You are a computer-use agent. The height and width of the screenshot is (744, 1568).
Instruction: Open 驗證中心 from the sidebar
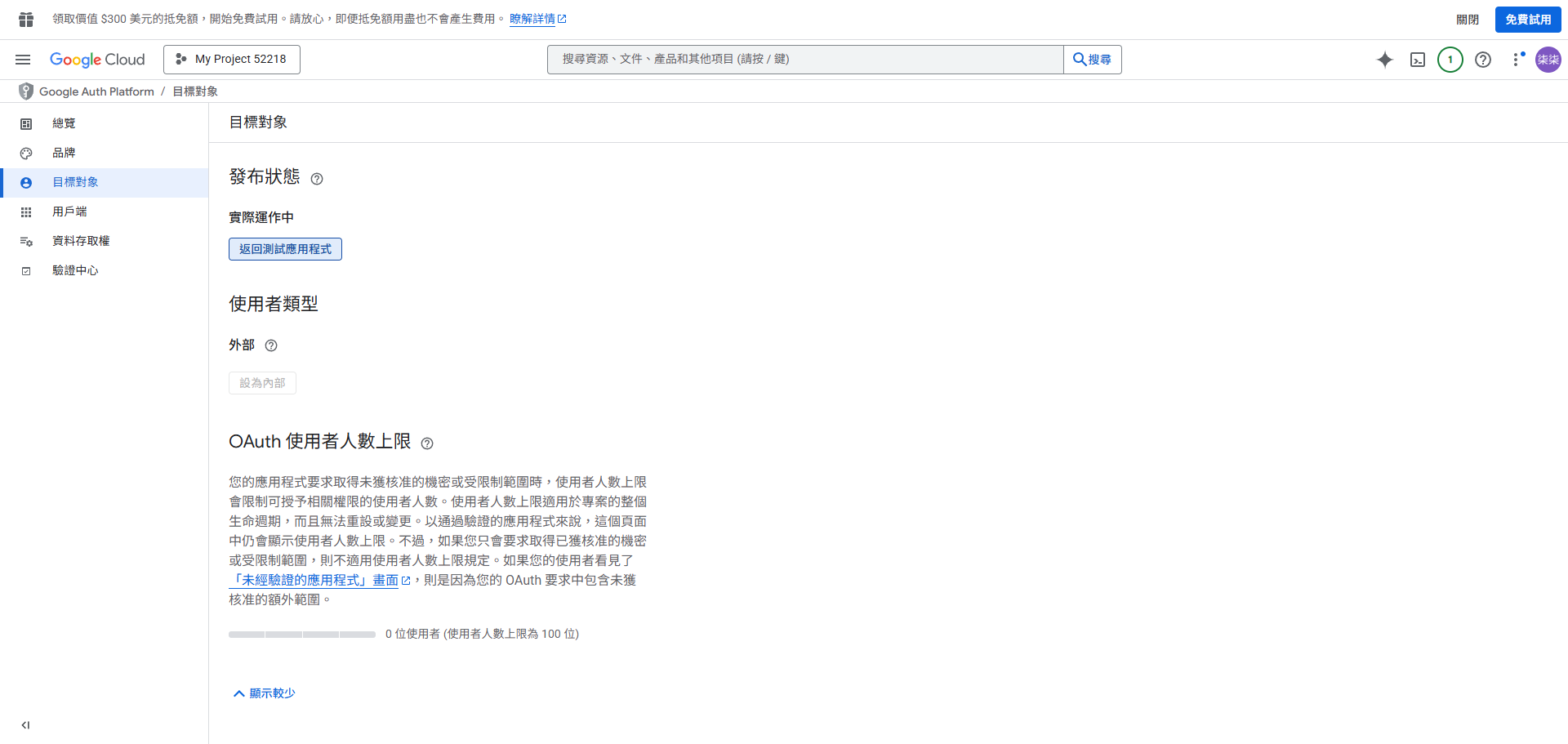(x=75, y=270)
